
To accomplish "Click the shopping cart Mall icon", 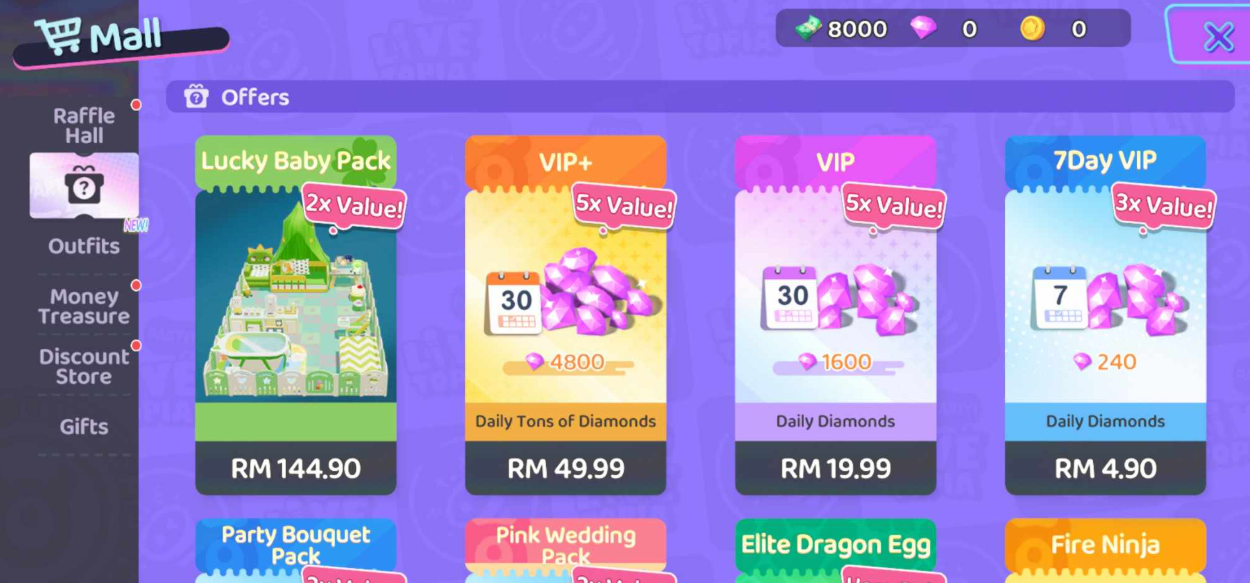I will (57, 37).
